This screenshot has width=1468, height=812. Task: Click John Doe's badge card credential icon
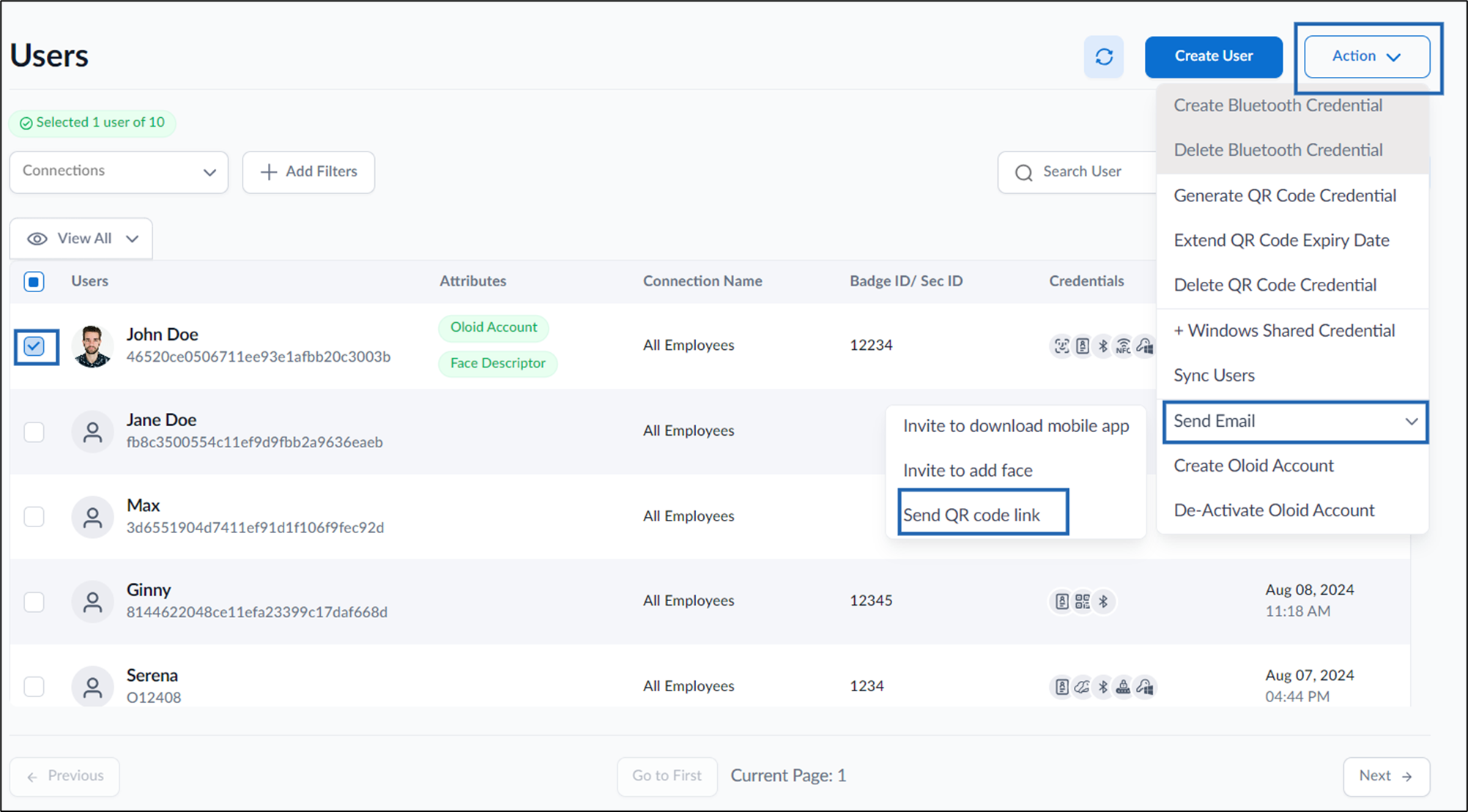coord(1082,346)
